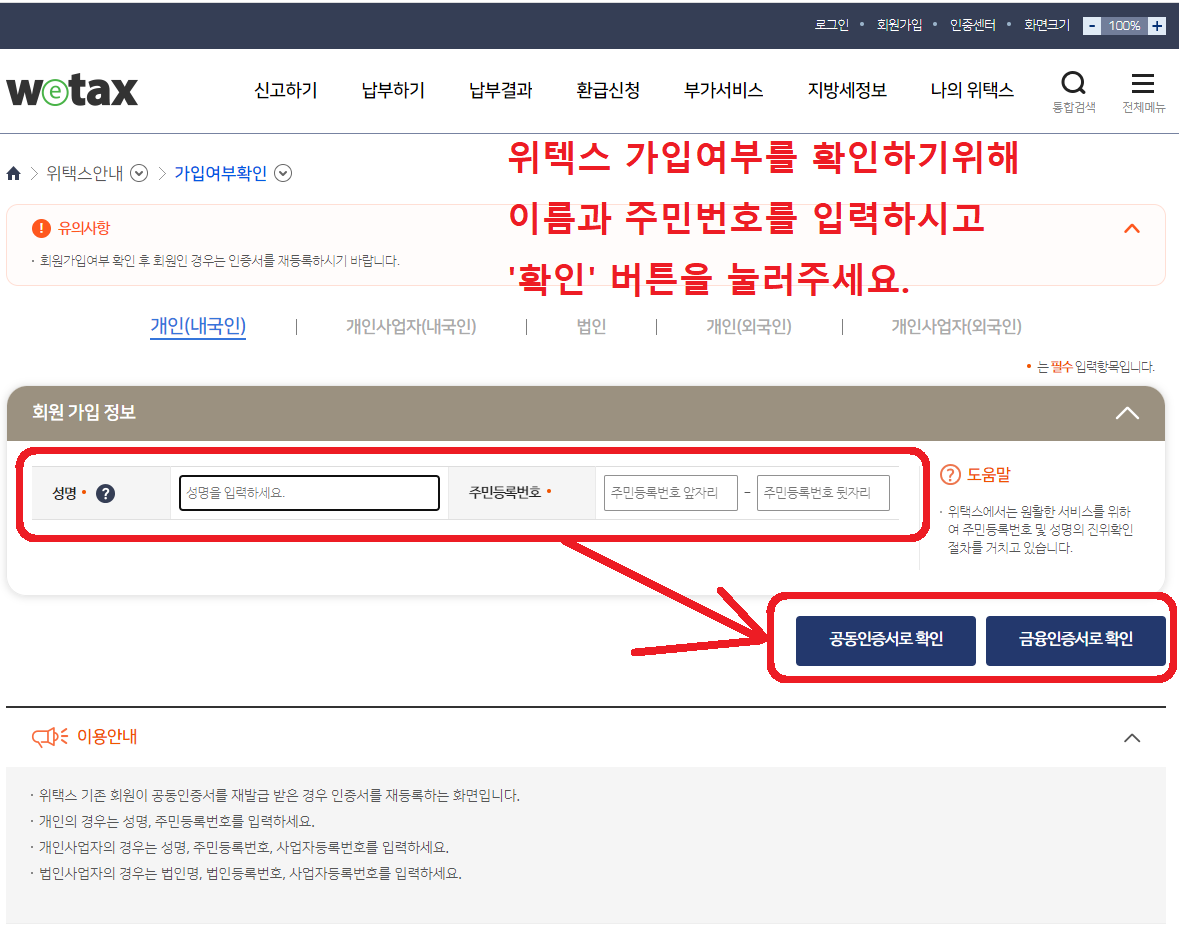Viewport: 1179px width, 932px height.
Task: Switch to the 법인 tab
Action: [592, 326]
